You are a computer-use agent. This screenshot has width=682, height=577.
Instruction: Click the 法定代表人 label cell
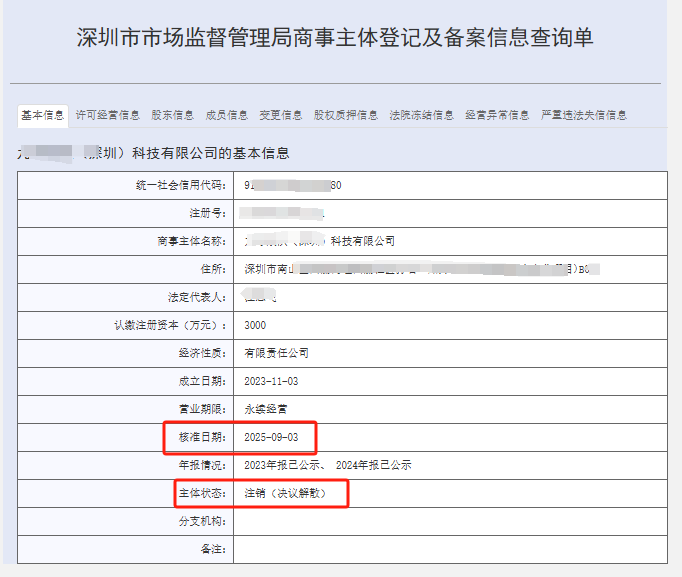[x=197, y=297]
